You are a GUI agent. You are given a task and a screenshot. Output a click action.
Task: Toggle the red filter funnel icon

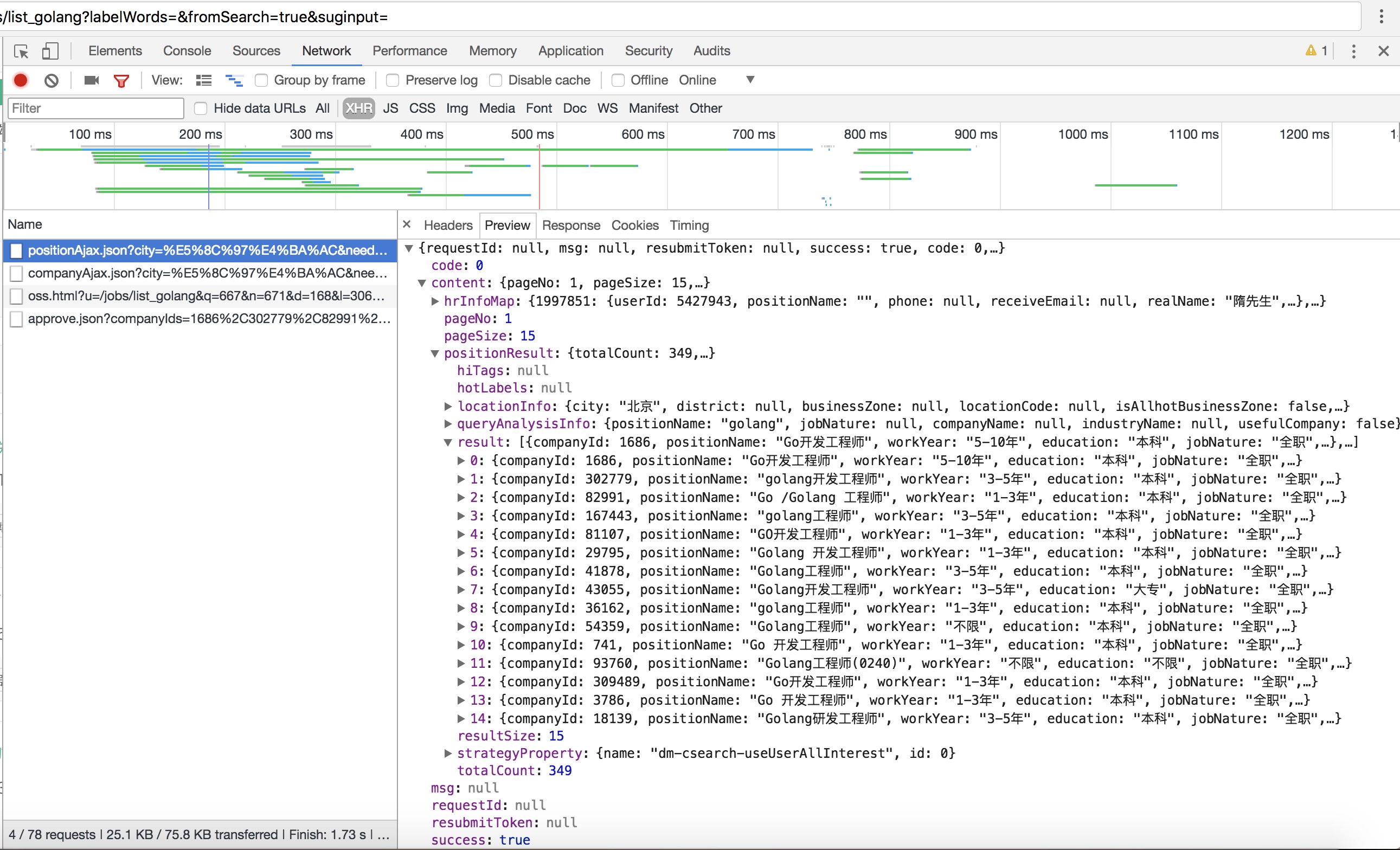tap(121, 81)
